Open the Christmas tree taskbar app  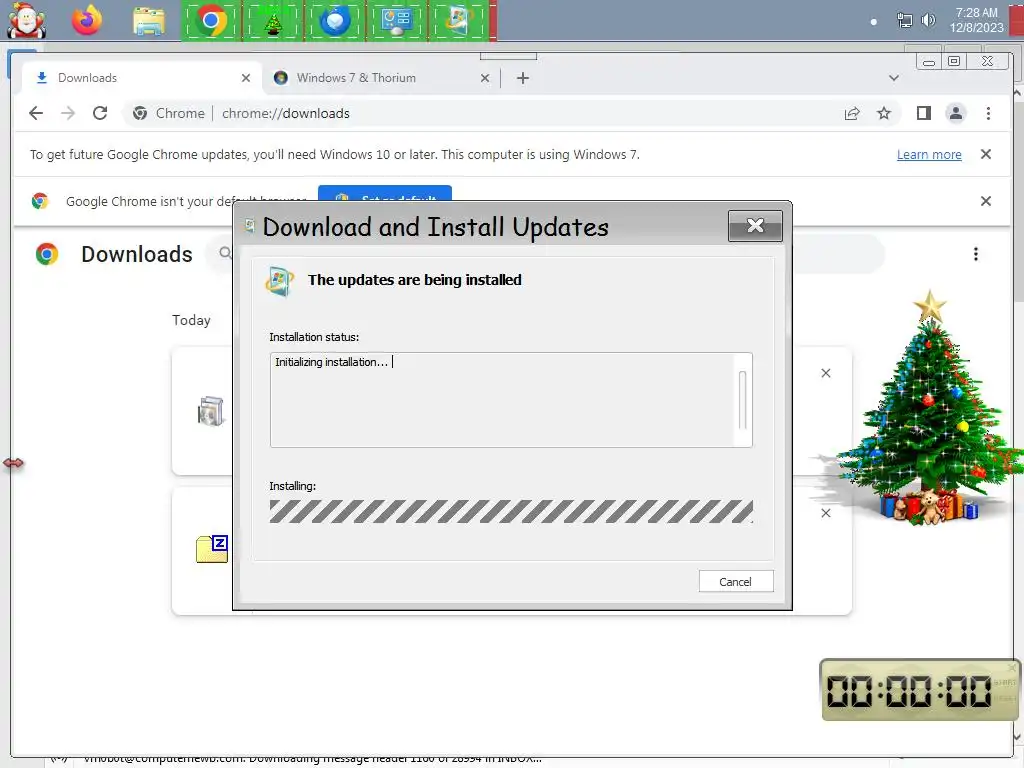point(273,22)
